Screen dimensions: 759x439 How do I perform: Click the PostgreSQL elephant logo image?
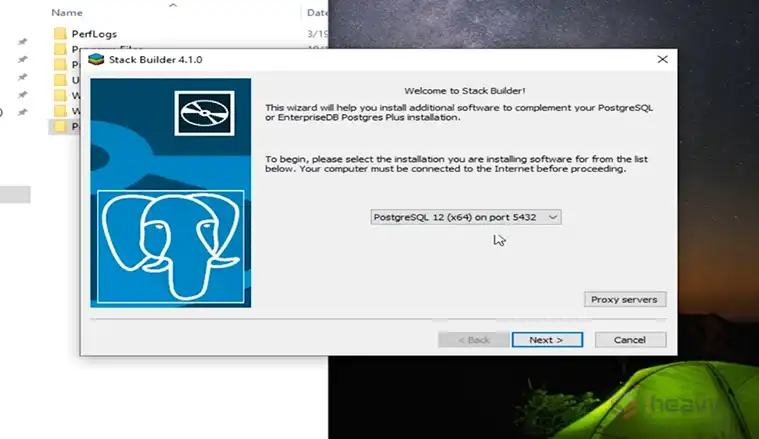click(170, 246)
